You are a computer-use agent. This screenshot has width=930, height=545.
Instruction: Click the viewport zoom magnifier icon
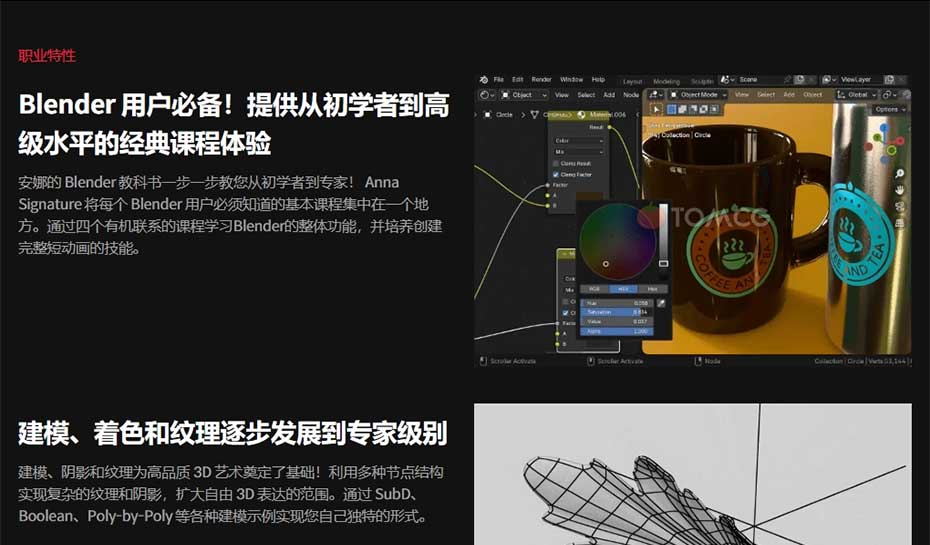(x=900, y=173)
